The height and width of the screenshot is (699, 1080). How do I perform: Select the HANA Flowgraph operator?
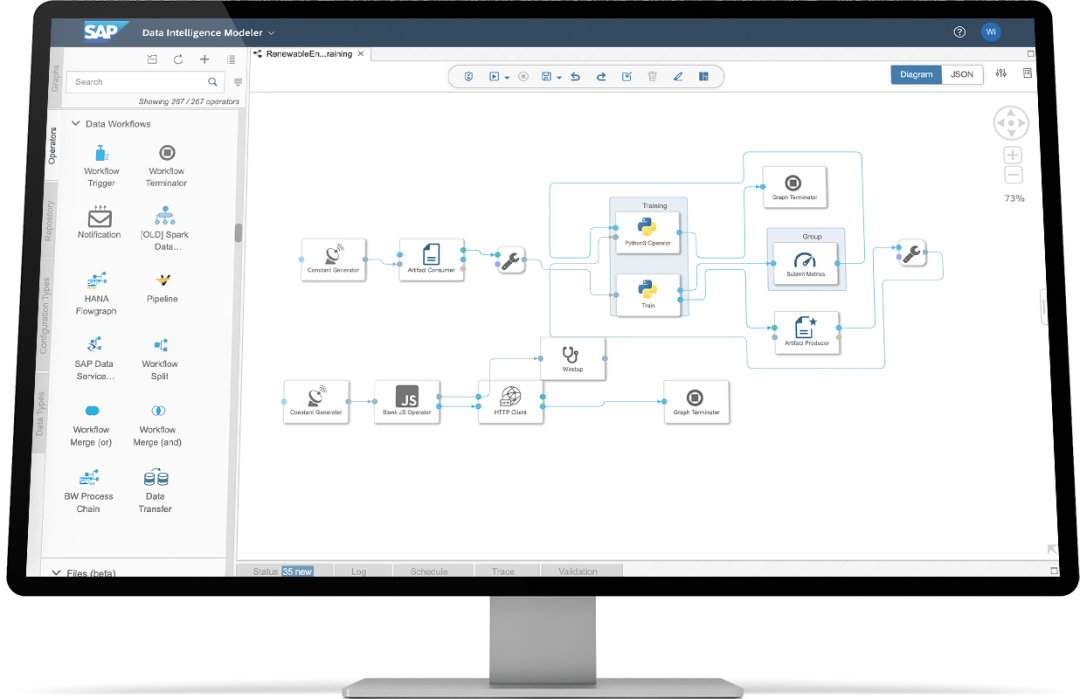coord(96,293)
